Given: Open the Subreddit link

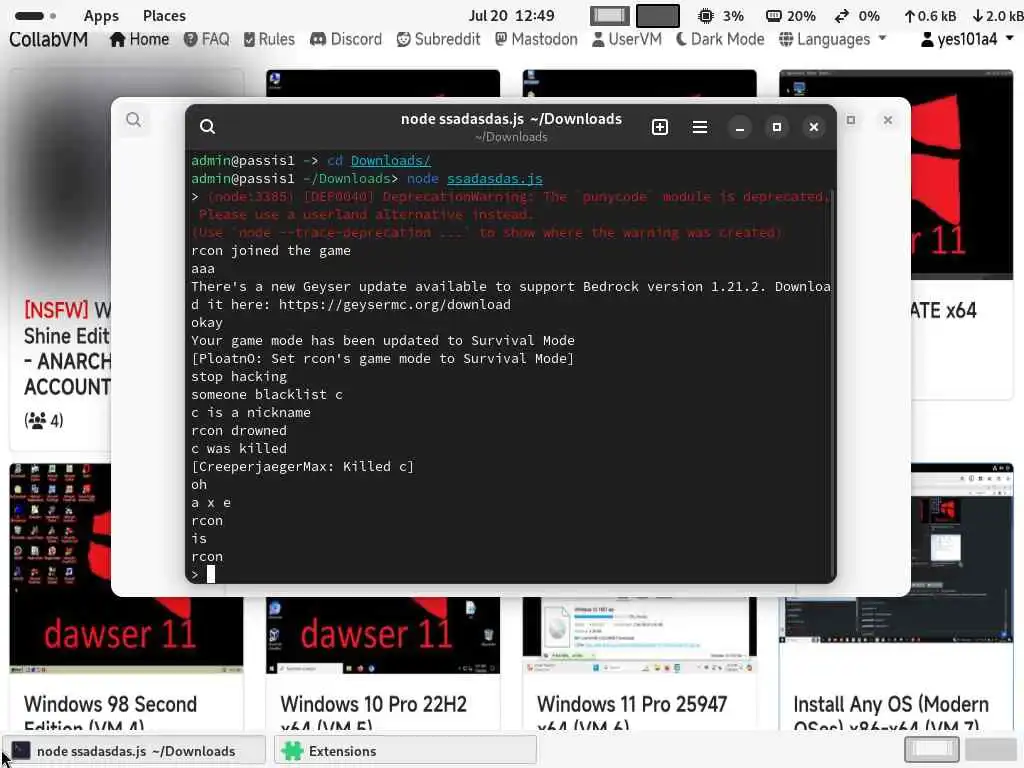Looking at the screenshot, I should tap(438, 39).
